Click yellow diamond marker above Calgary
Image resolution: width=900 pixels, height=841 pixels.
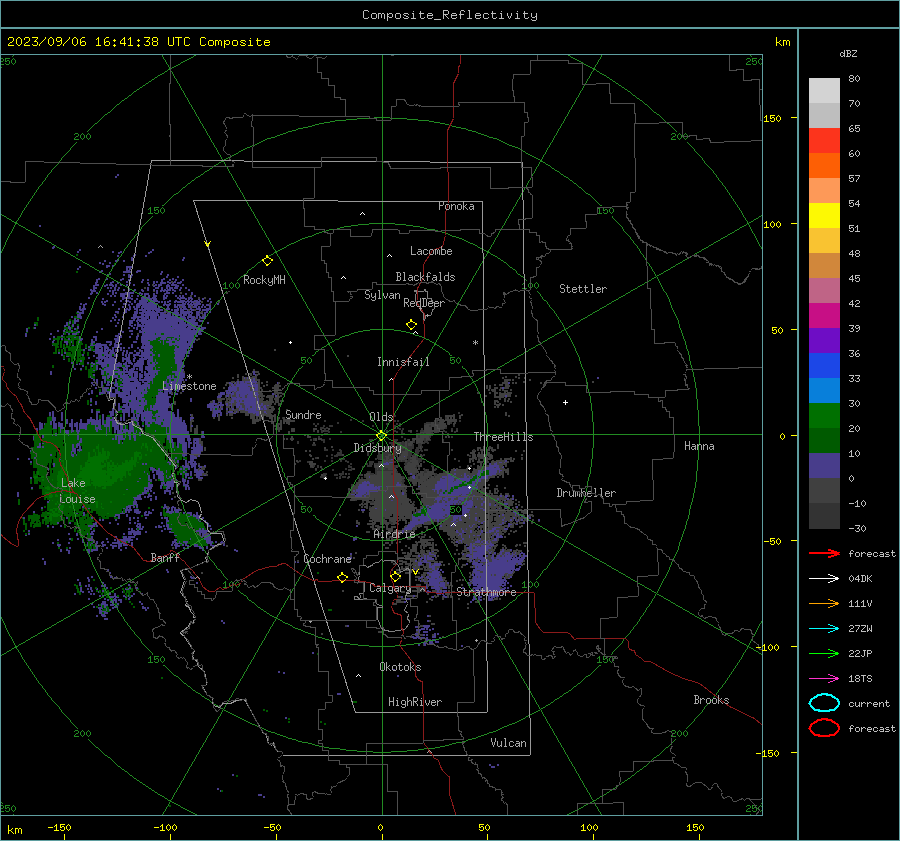click(395, 576)
